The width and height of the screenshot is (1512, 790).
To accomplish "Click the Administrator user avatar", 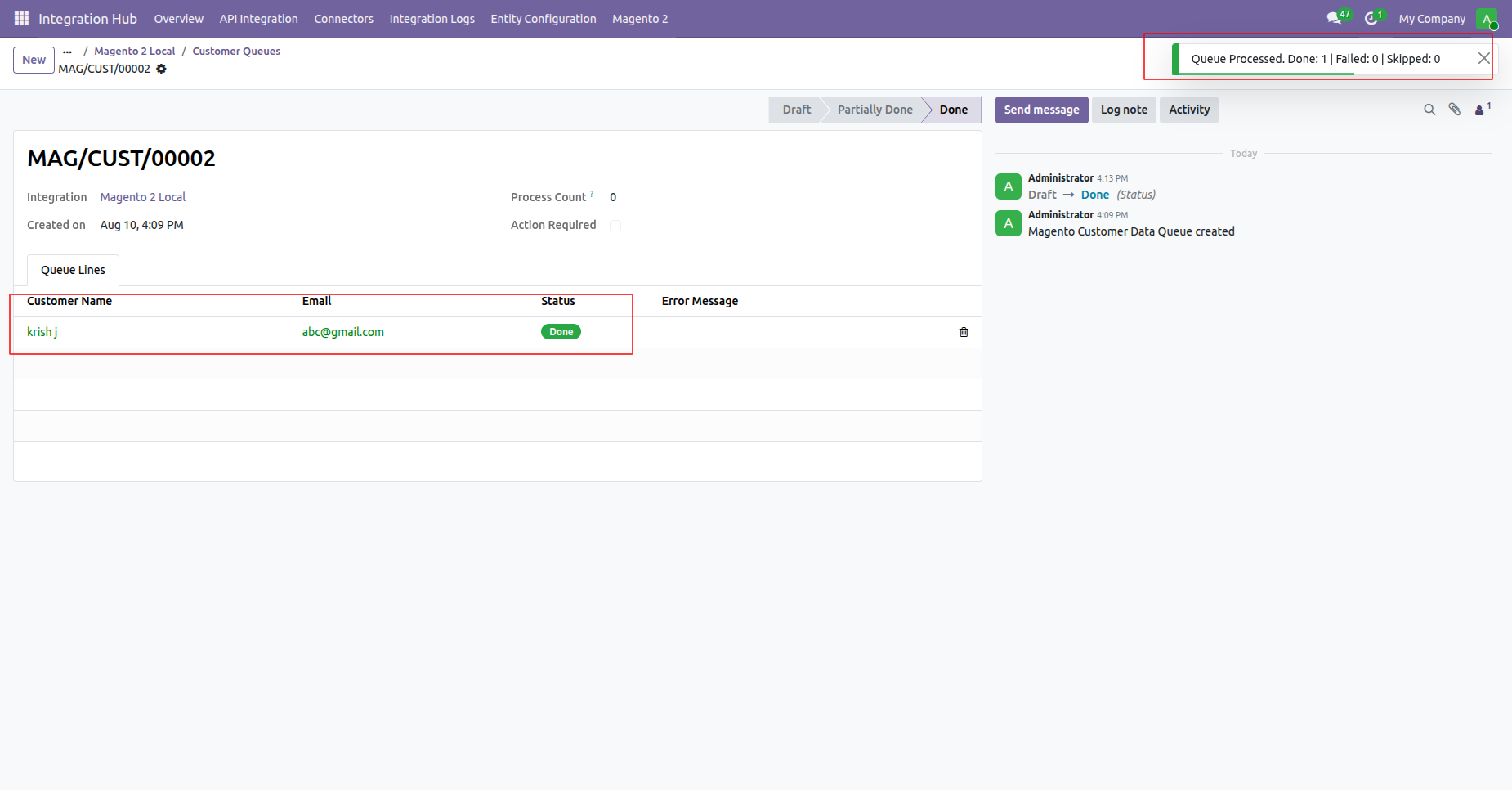I will 1487,19.
